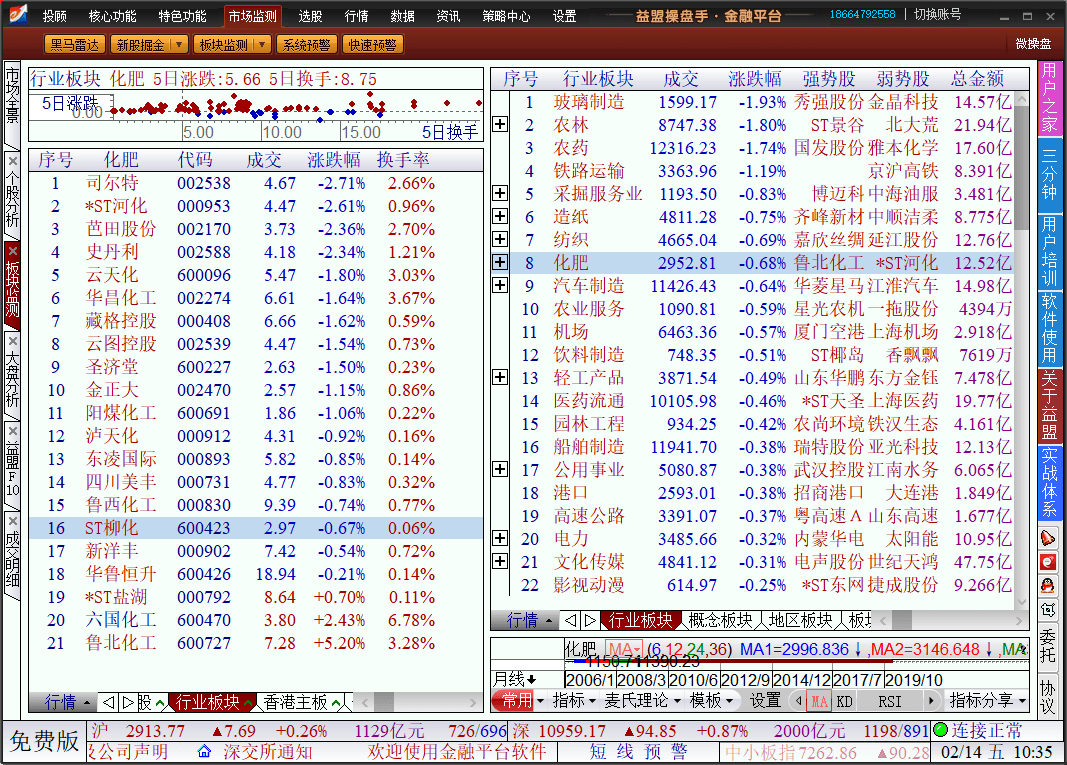
Task: Expand the 公用事业 sector row
Action: point(500,469)
